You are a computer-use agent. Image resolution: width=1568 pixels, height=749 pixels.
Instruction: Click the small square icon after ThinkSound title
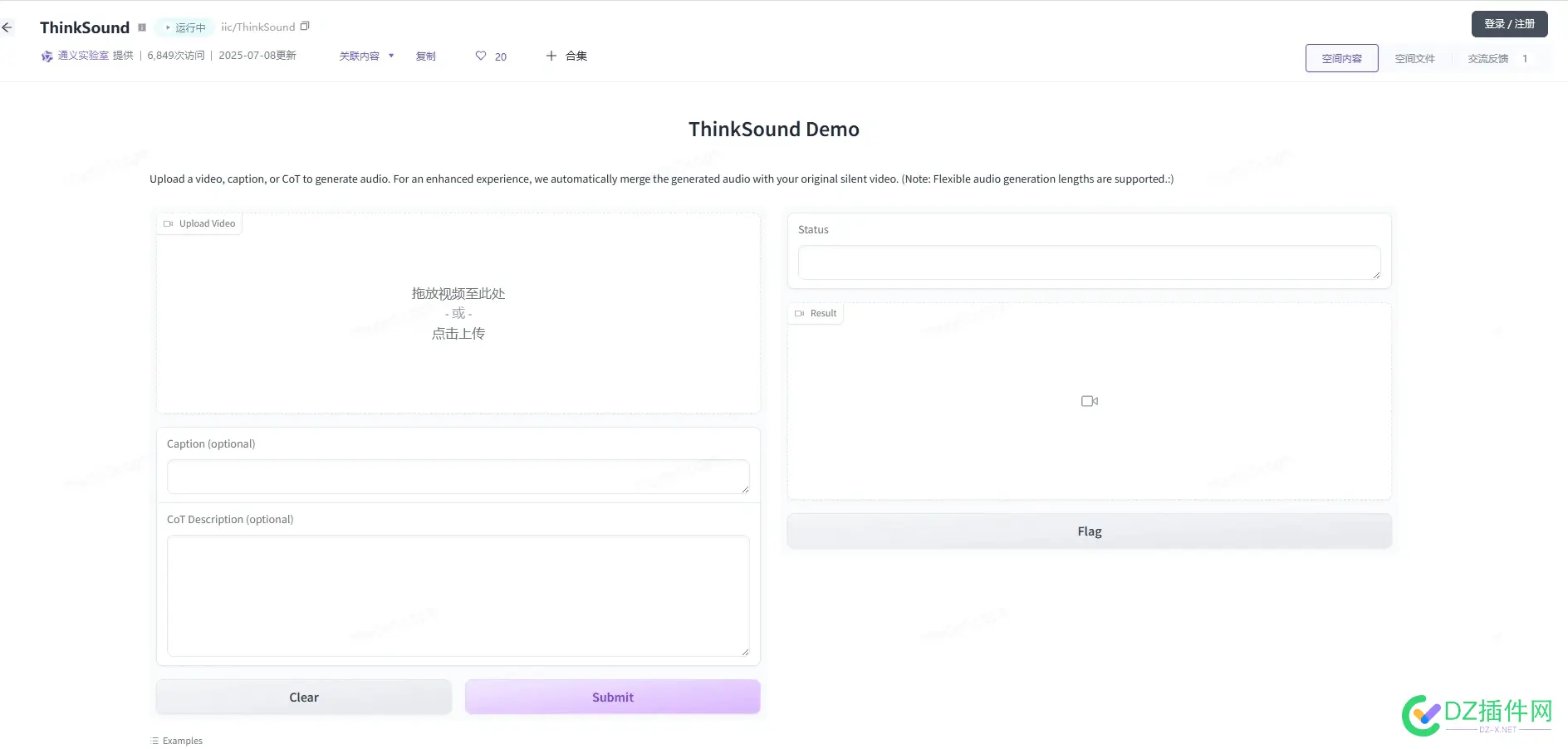142,27
